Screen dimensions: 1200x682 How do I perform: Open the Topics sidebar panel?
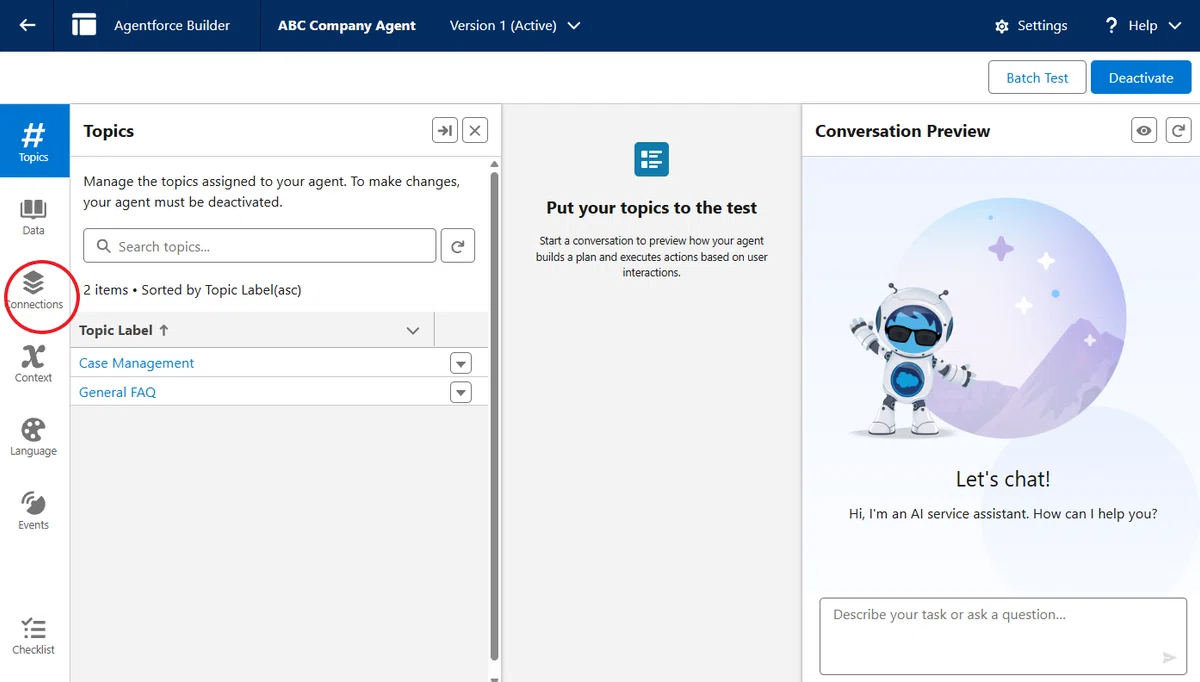34,141
